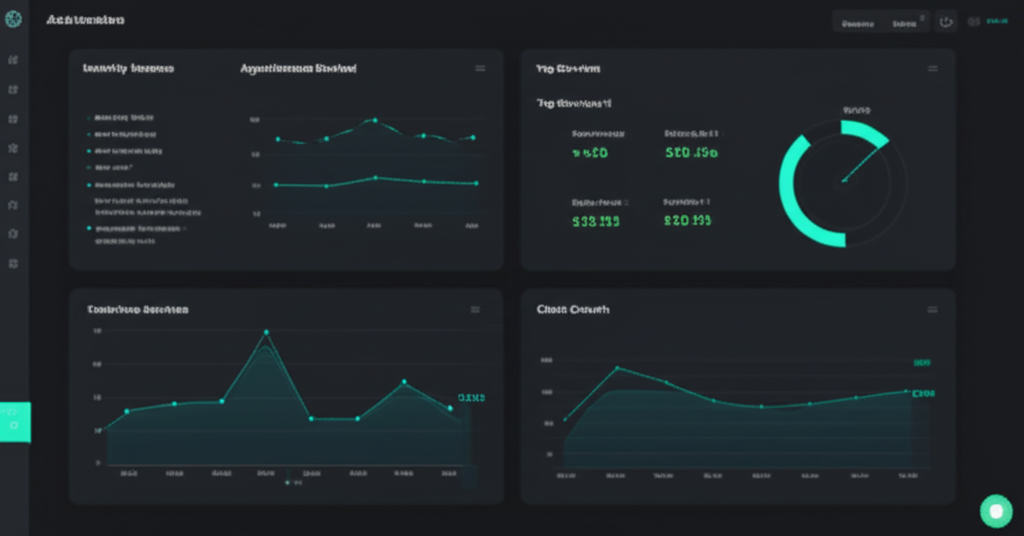This screenshot has width=1024, height=536.
Task: Open the options menu on the bottom-right chart panel
Action: (932, 310)
